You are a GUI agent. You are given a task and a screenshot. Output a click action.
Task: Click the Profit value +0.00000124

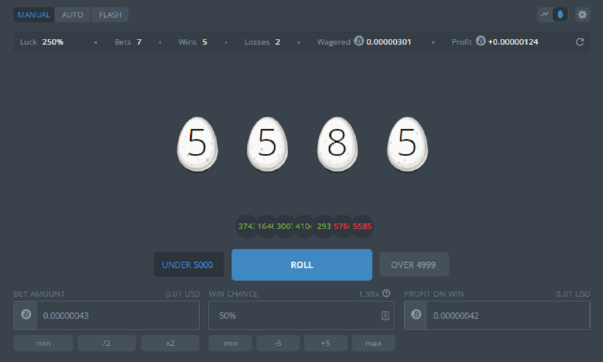click(513, 42)
